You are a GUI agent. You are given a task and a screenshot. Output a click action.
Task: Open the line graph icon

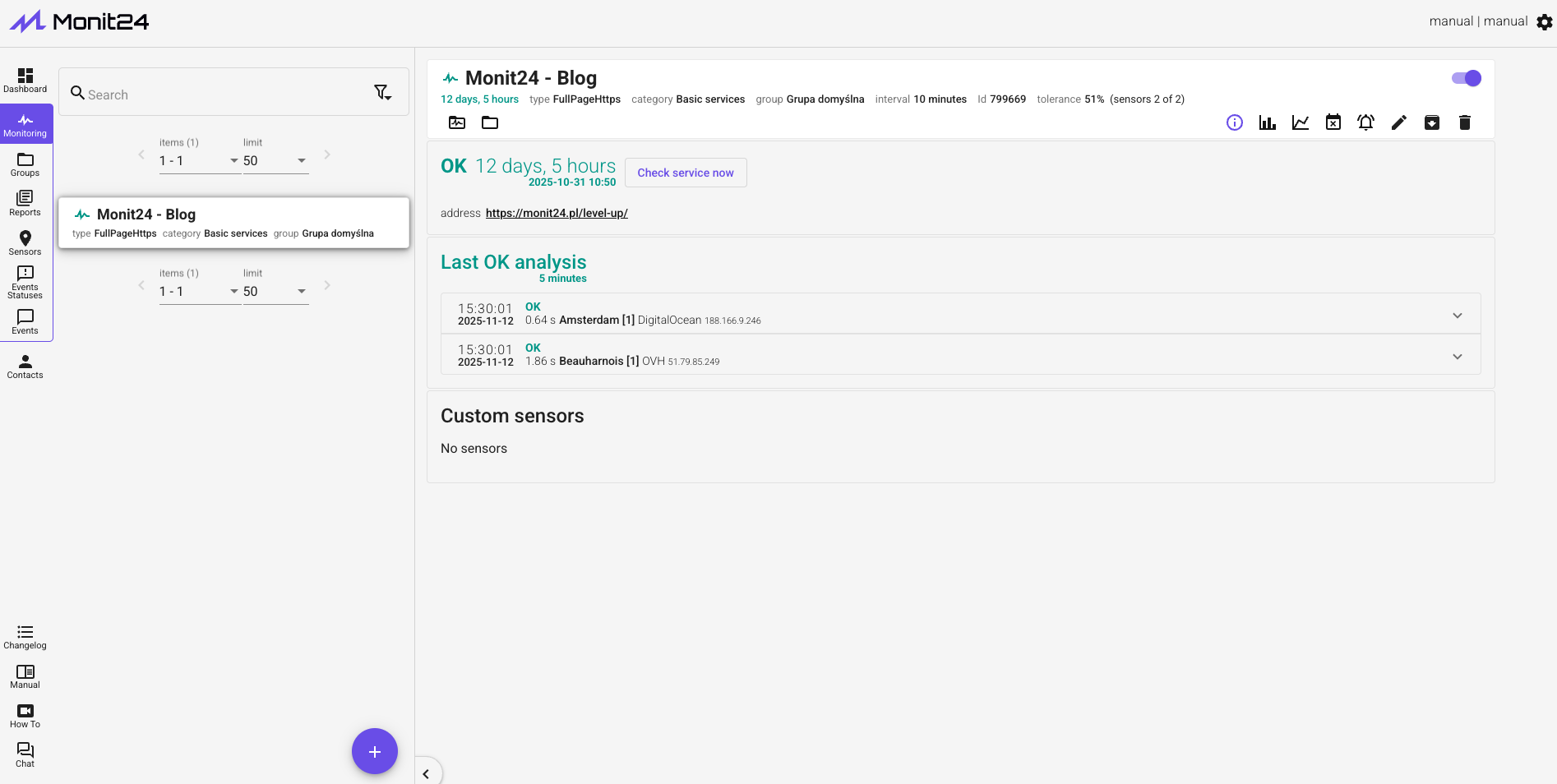(x=1300, y=122)
